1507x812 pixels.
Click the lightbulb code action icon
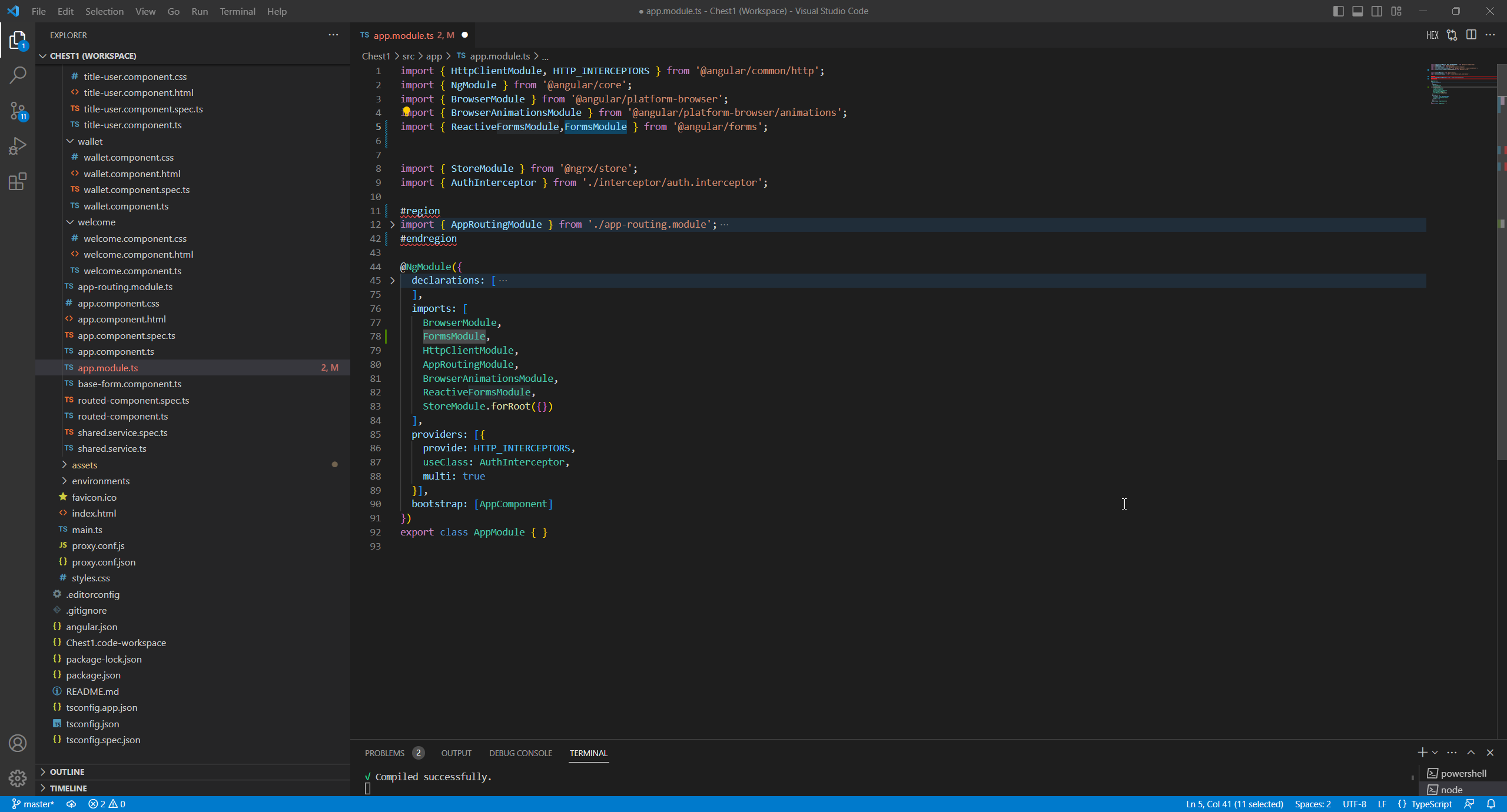click(406, 111)
